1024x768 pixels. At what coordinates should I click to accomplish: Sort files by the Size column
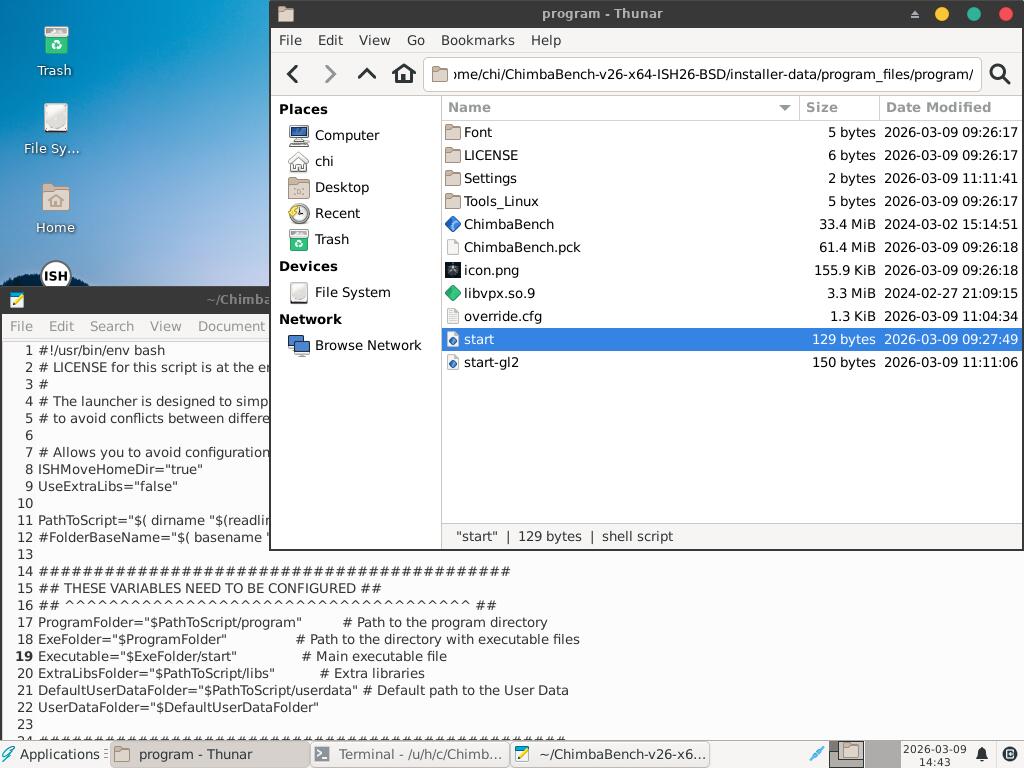coord(839,108)
